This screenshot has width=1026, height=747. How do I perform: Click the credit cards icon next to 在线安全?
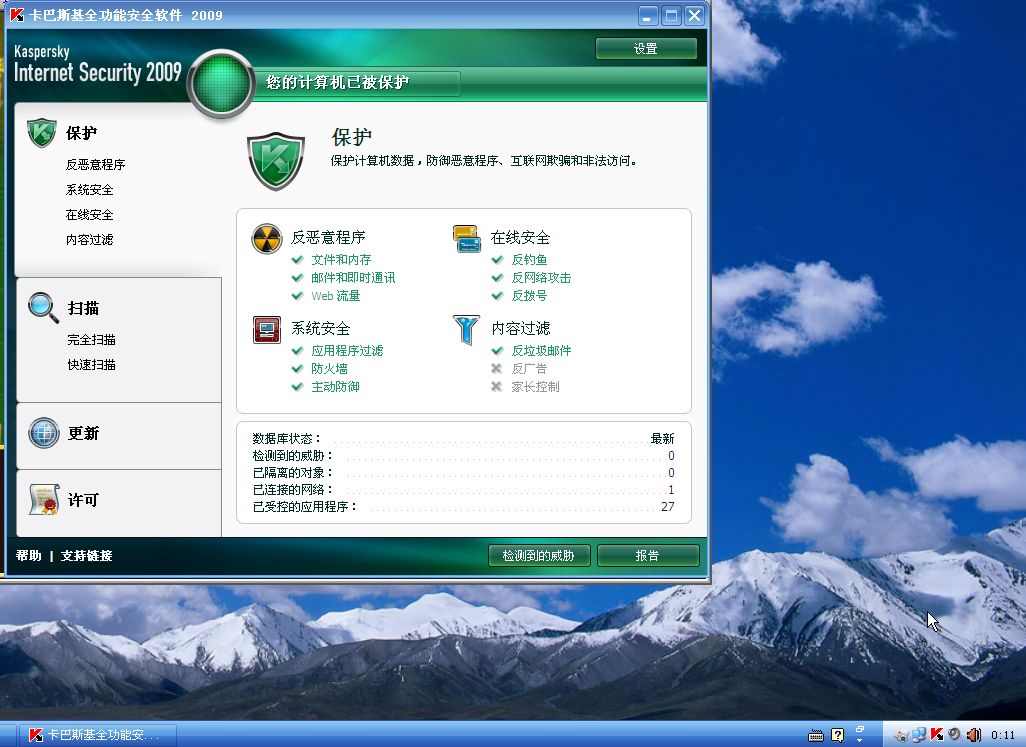coord(467,239)
